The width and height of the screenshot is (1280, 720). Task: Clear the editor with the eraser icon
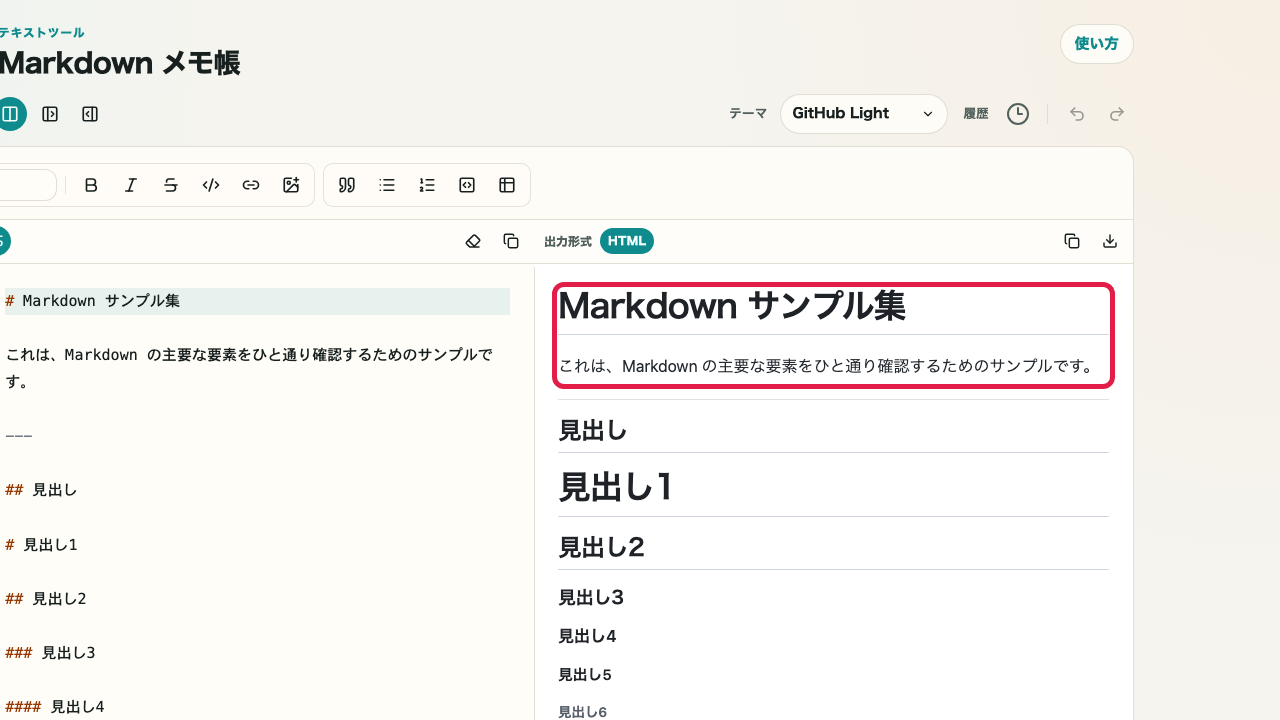click(x=473, y=241)
